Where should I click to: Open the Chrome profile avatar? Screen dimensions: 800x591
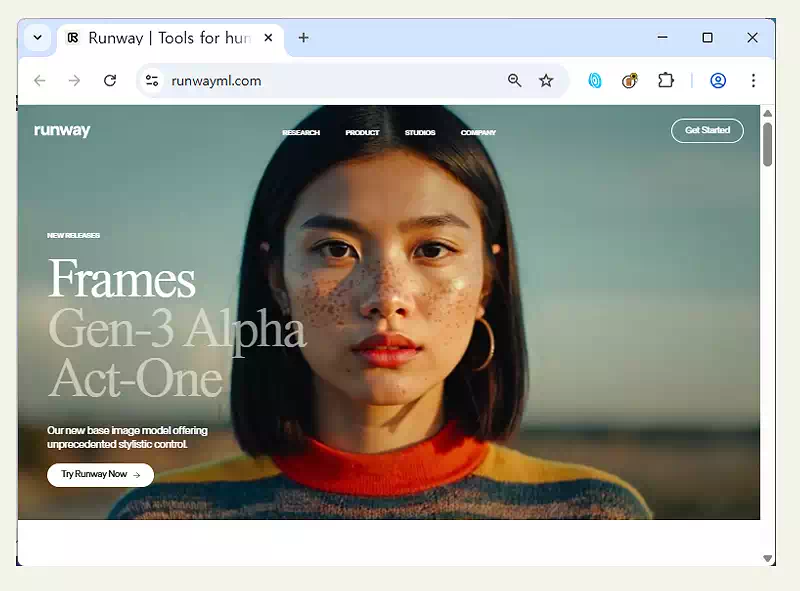click(718, 81)
